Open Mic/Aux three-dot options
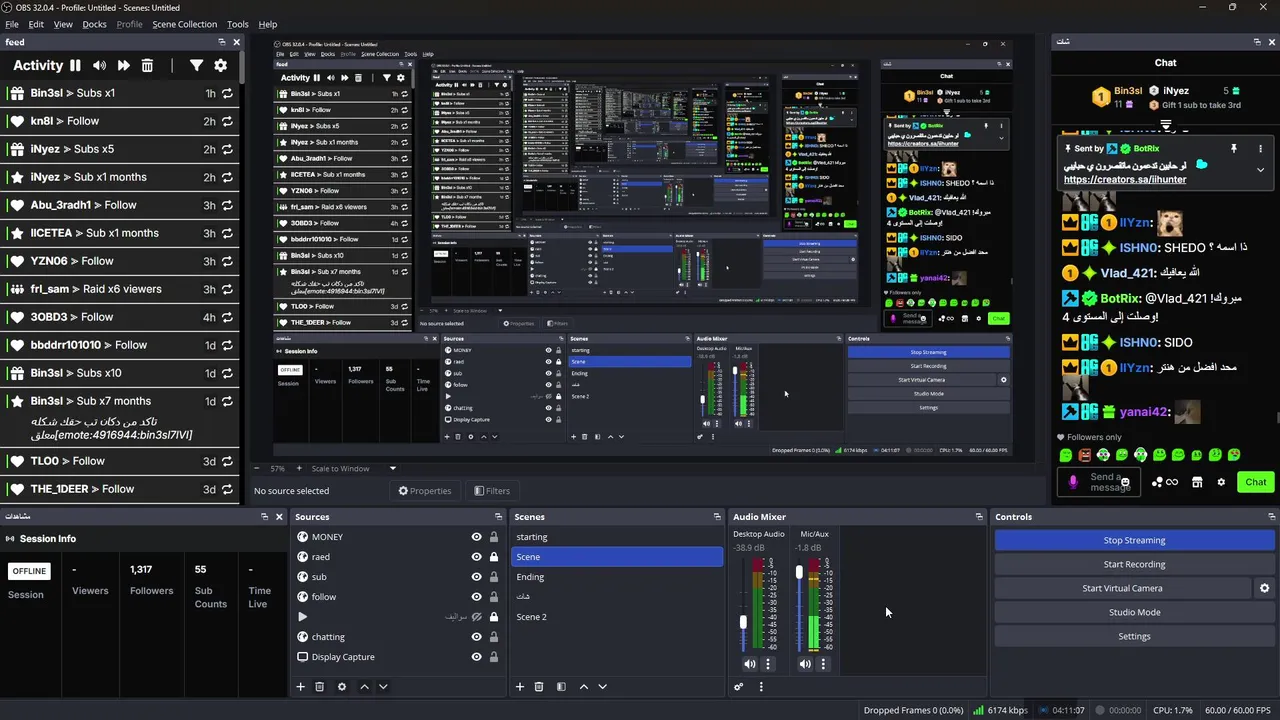Screen dimensions: 1280x720 tap(823, 664)
